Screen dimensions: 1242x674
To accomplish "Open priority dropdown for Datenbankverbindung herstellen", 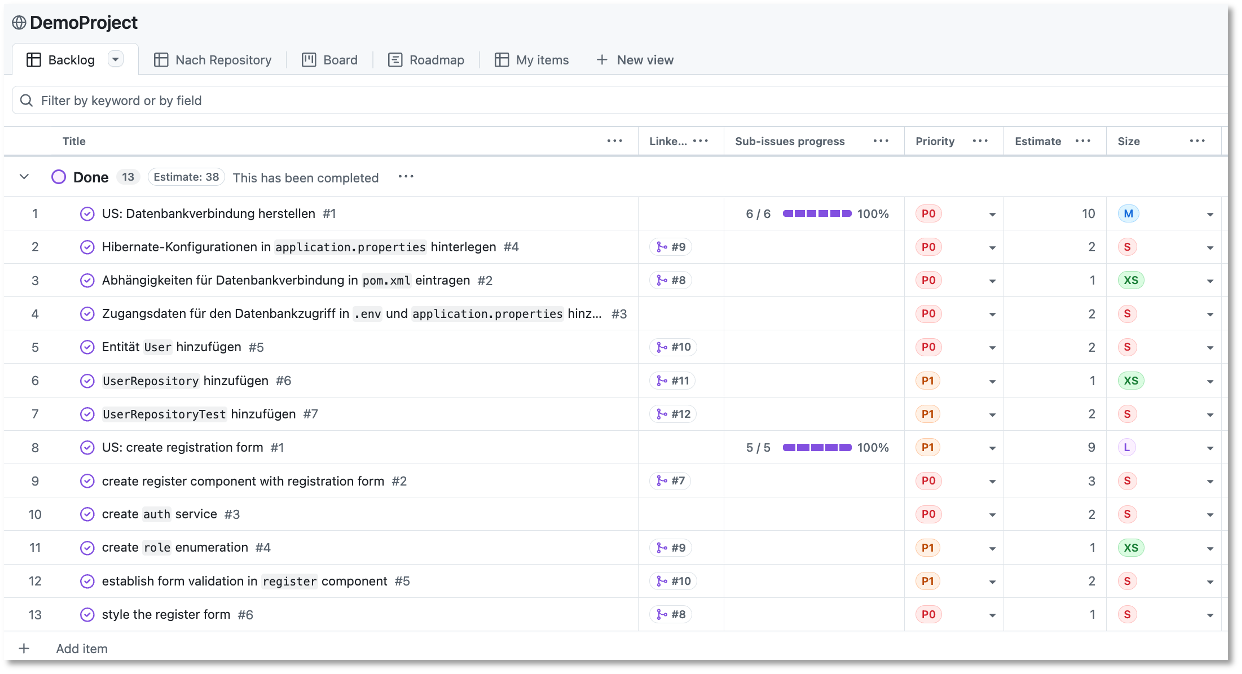I will (x=992, y=214).
